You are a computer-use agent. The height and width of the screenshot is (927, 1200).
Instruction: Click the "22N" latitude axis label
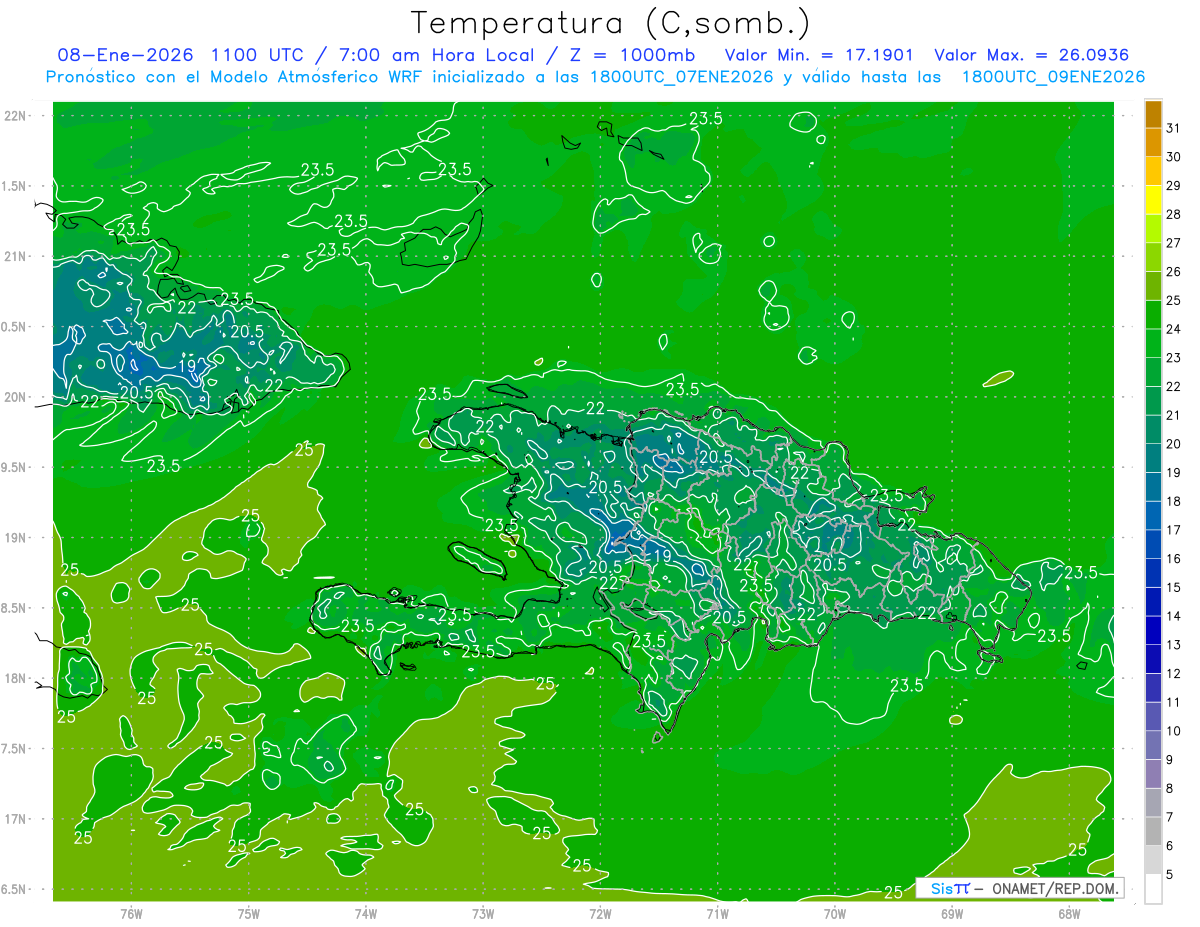click(16, 116)
